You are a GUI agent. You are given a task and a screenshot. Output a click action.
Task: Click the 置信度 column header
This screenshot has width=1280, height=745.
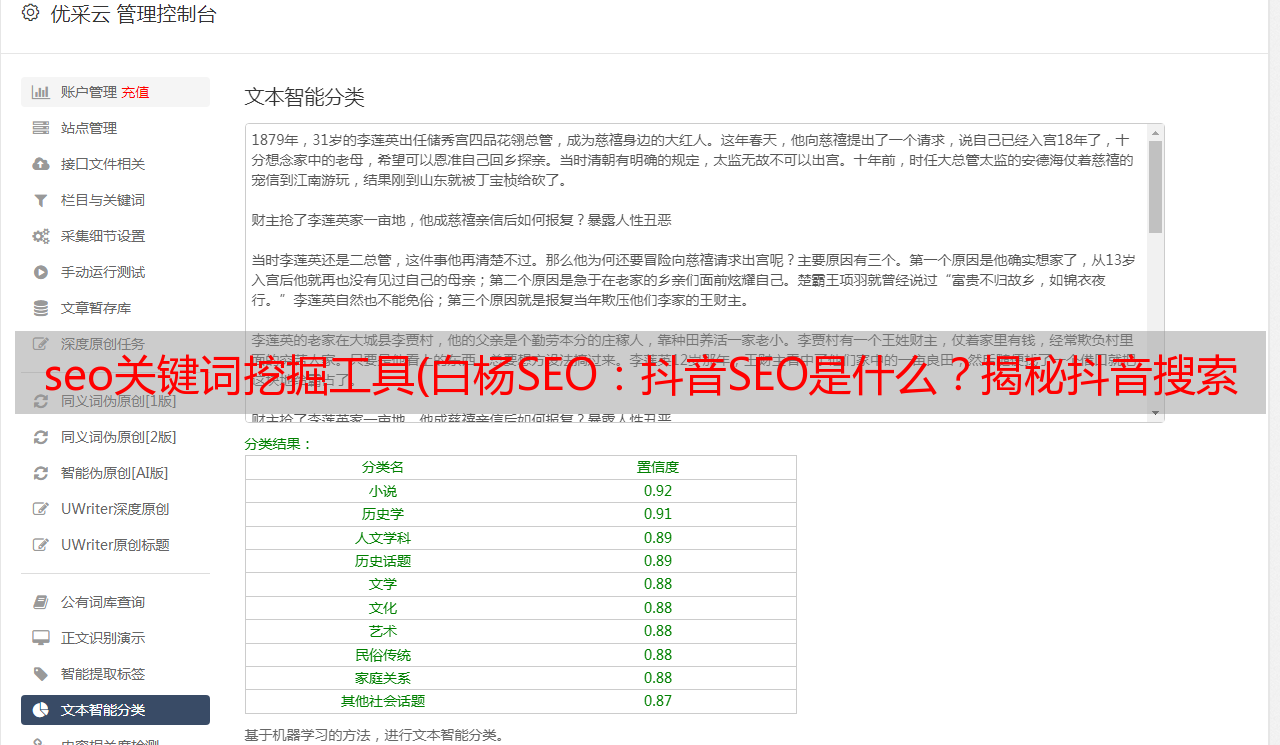658,467
